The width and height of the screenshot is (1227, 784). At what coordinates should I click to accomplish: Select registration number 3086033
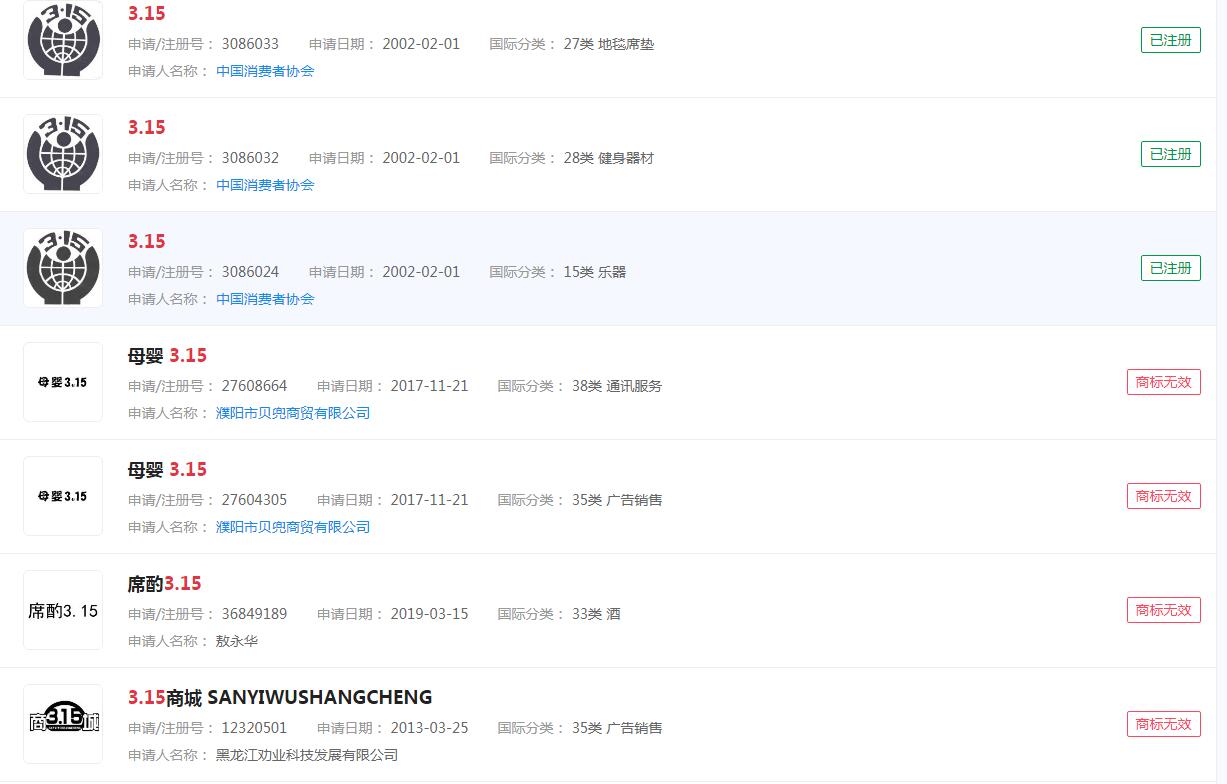pyautogui.click(x=250, y=44)
